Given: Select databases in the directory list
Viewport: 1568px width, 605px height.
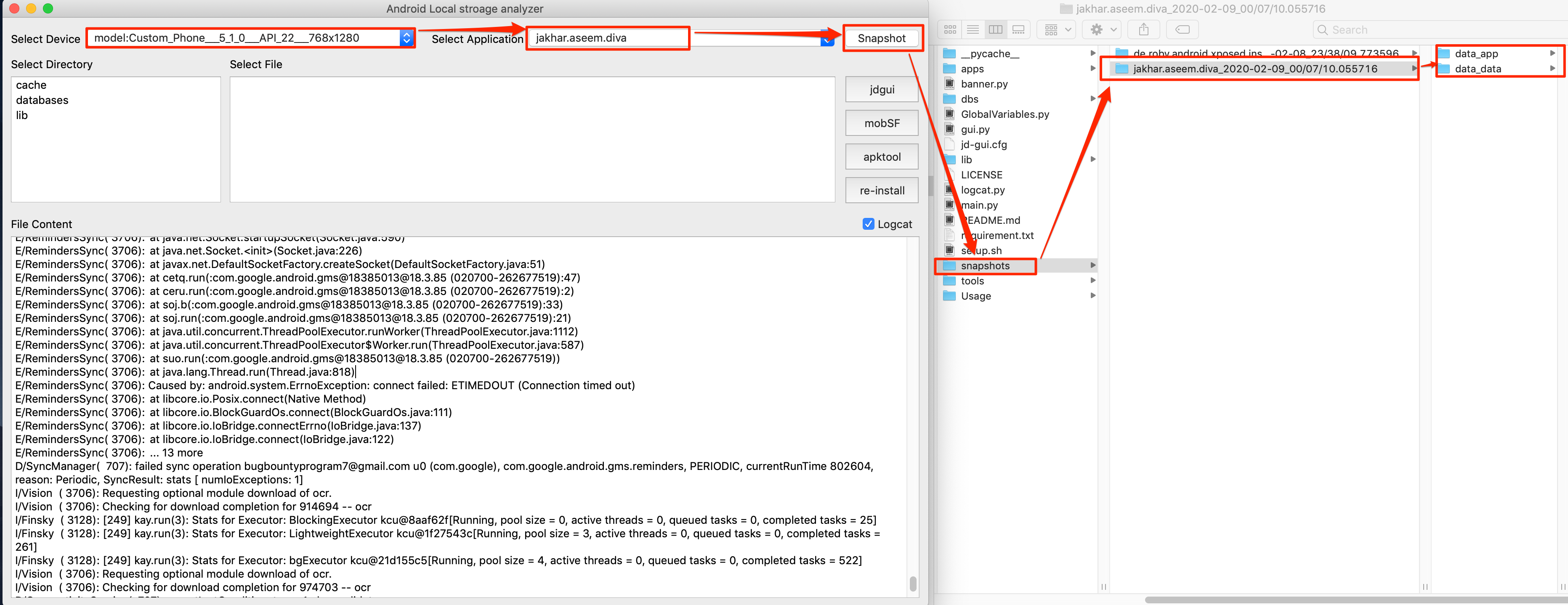Looking at the screenshot, I should tap(42, 101).
